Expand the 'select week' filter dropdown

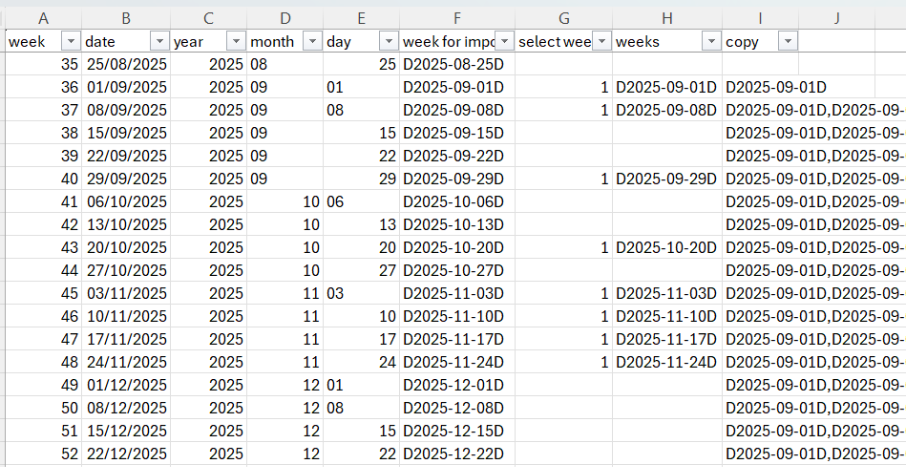[601, 41]
